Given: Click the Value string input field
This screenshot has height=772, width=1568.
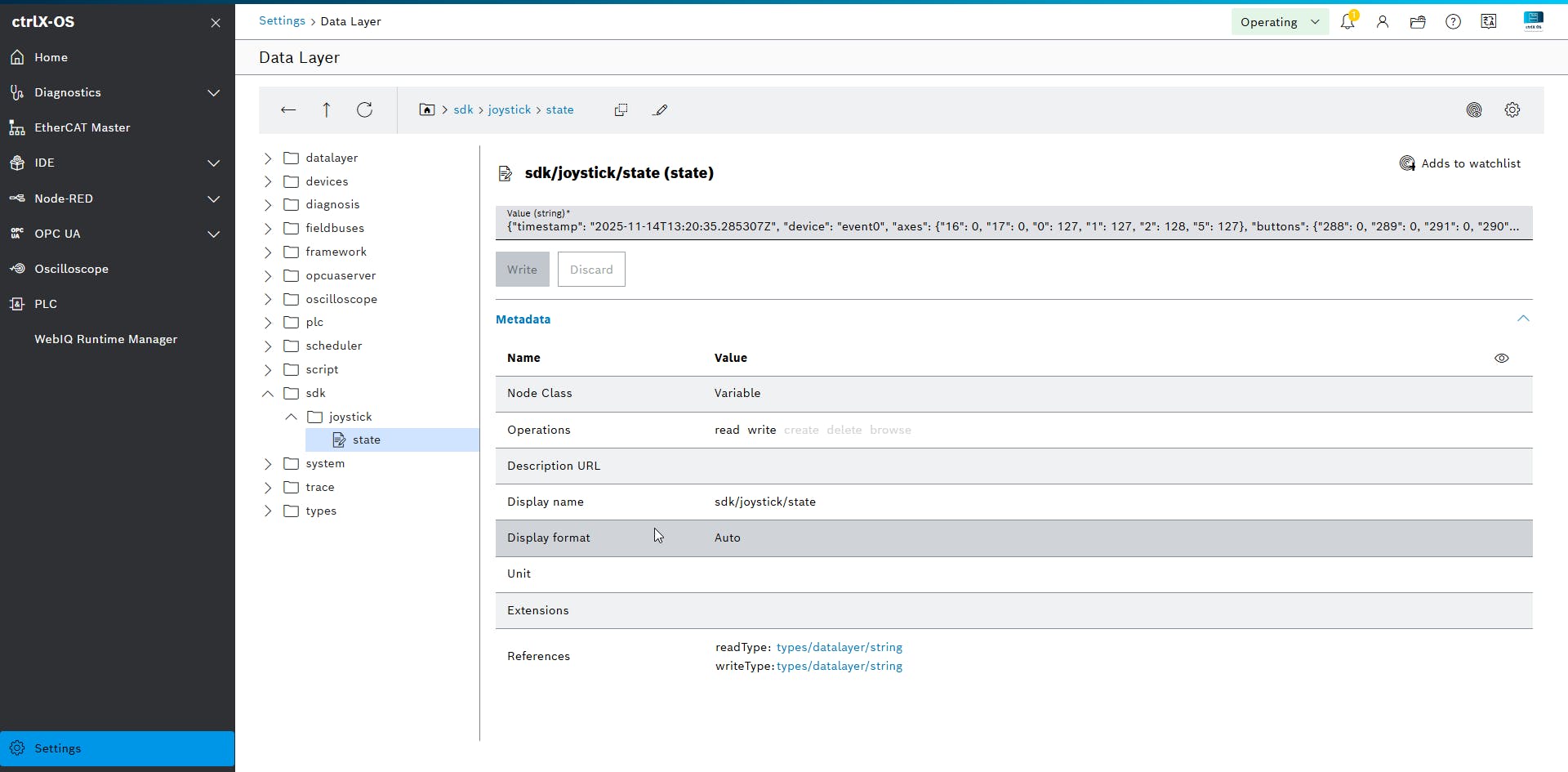Looking at the screenshot, I should click(1013, 226).
